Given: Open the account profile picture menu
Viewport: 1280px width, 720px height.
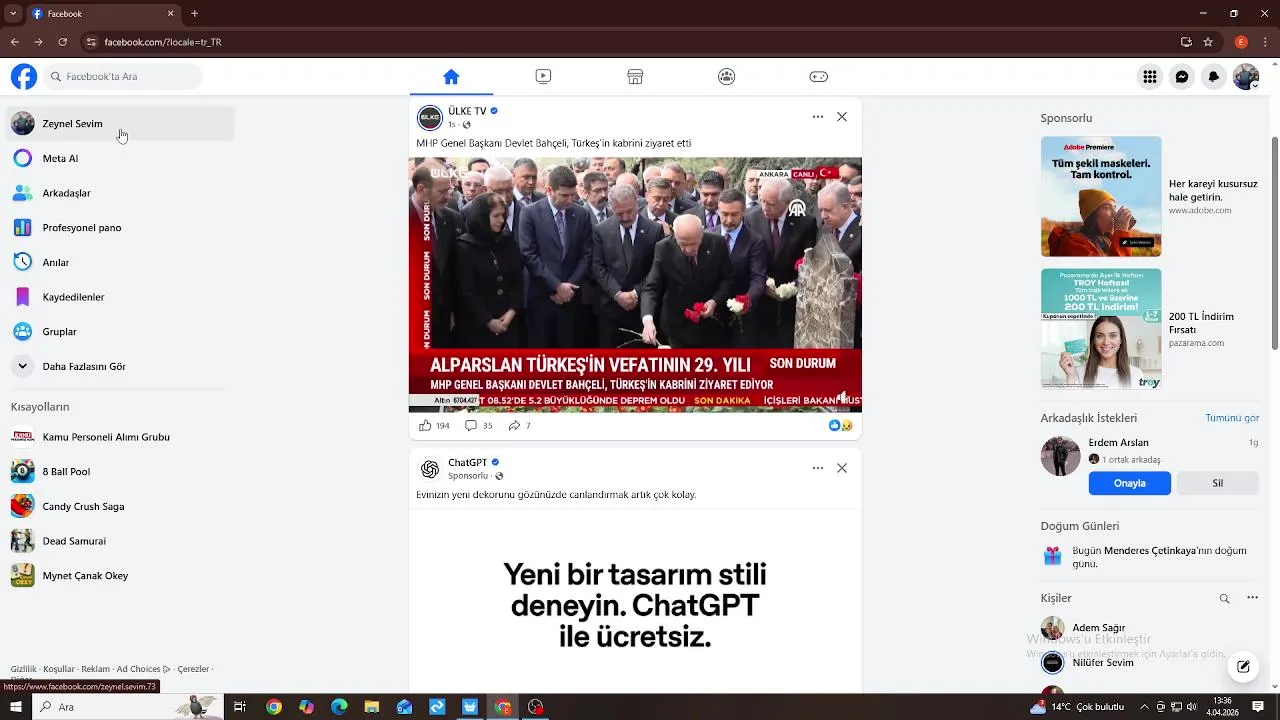Looking at the screenshot, I should [x=1246, y=77].
